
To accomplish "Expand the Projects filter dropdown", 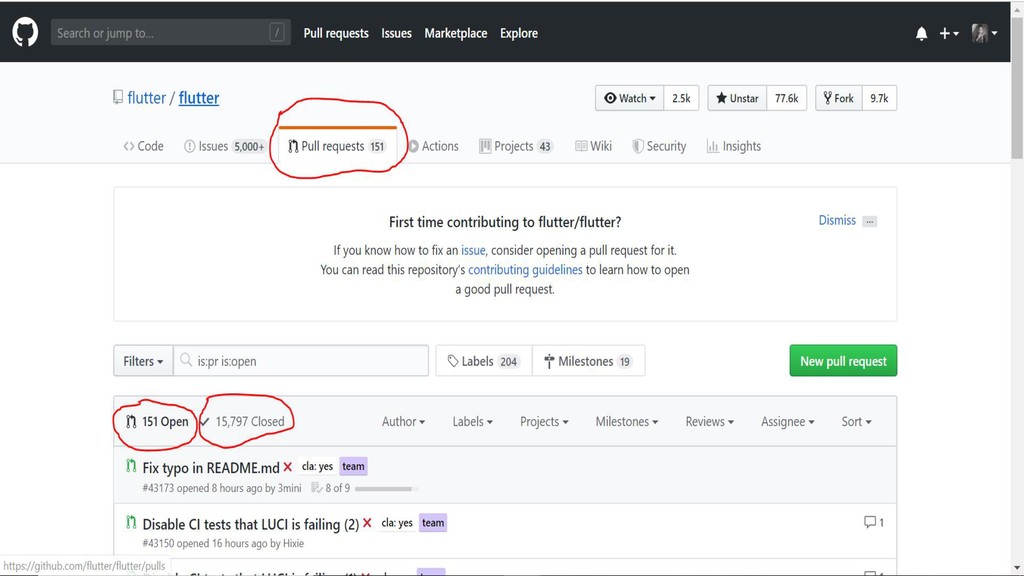I will (x=544, y=422).
